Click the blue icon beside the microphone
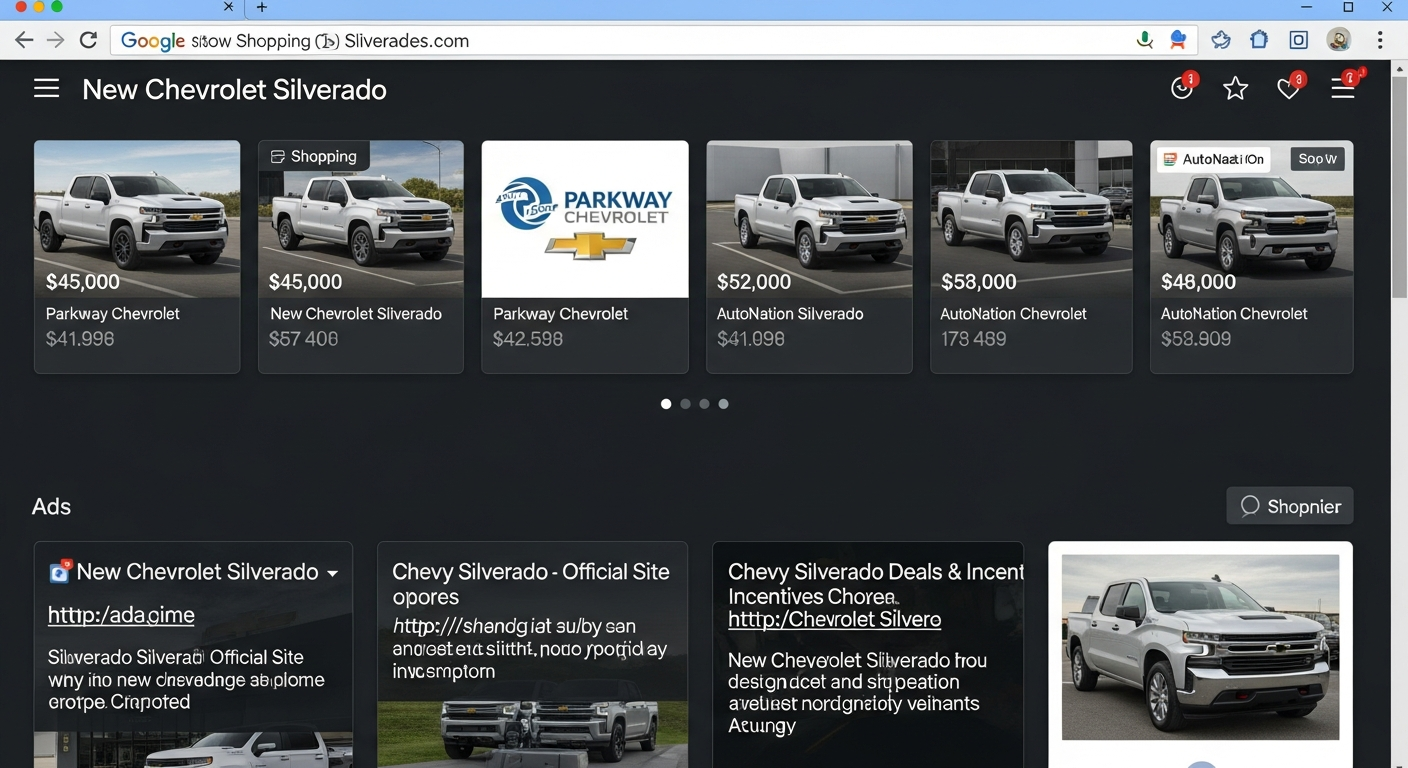Screen dimensions: 1408x768 [x=1178, y=40]
